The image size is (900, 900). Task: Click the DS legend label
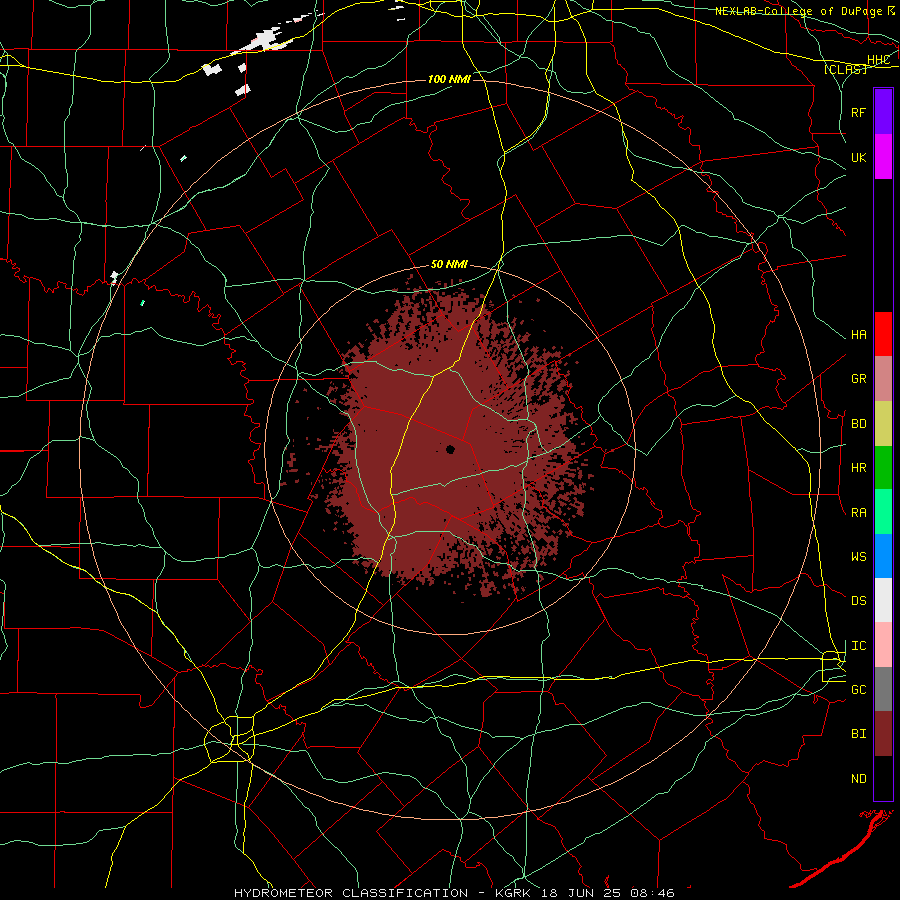[x=858, y=601]
